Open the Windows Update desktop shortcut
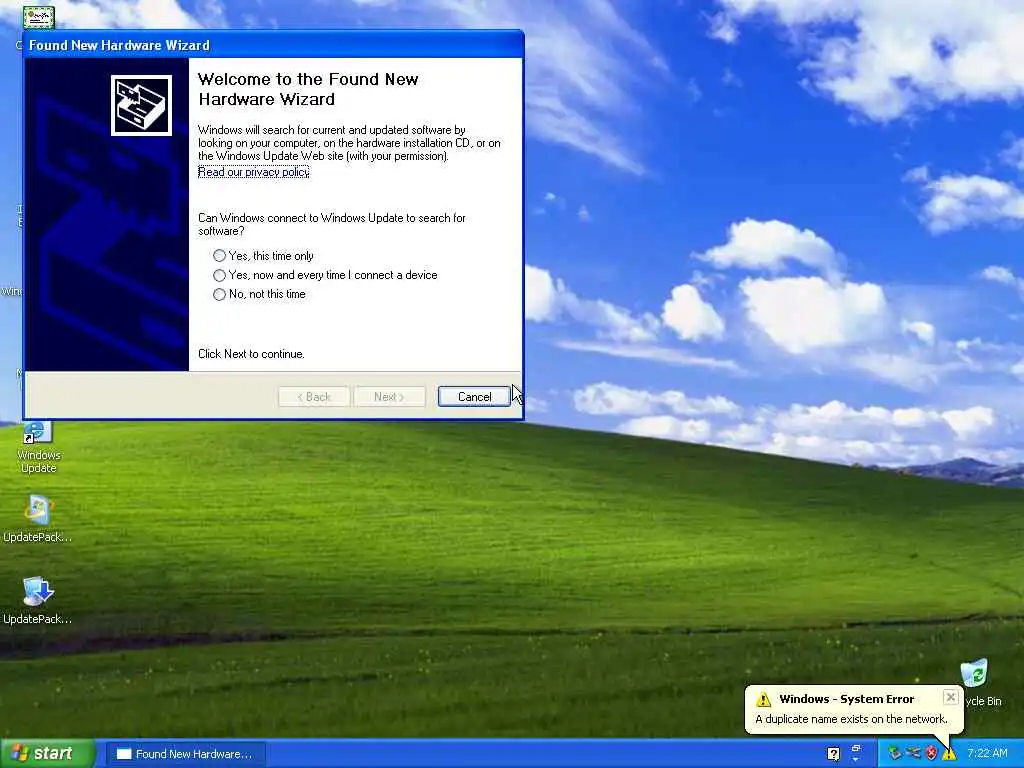Screen dimensions: 1024x768 click(38, 447)
